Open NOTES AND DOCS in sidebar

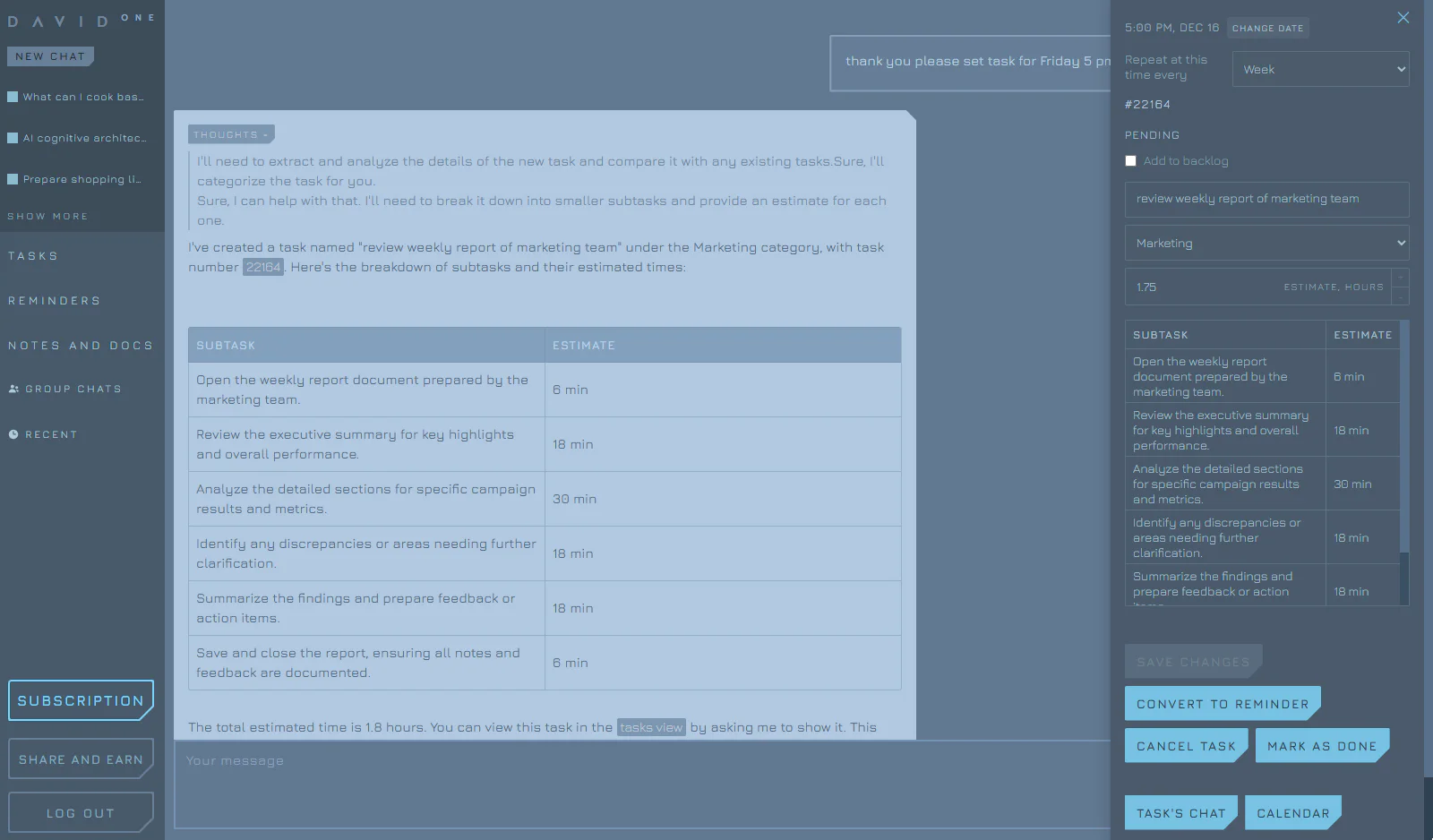click(81, 345)
